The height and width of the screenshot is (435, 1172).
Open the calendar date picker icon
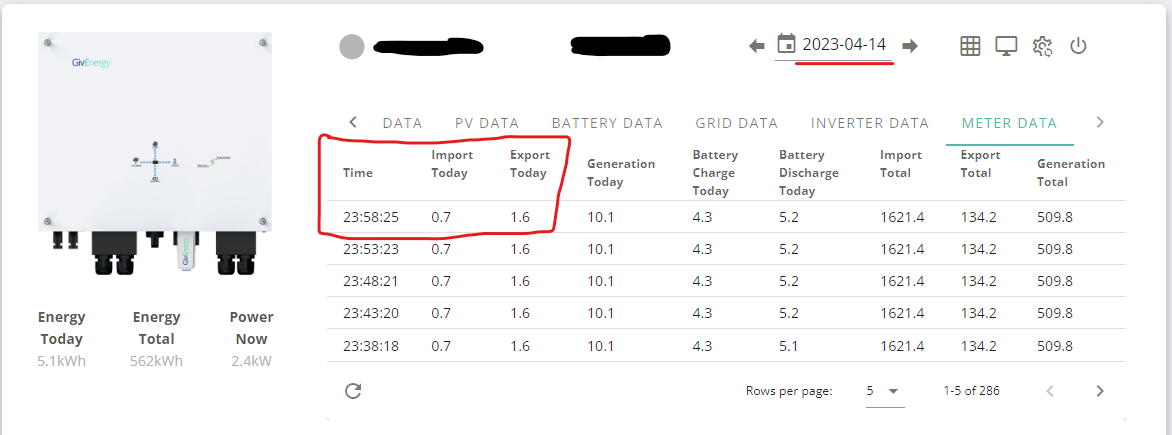[786, 45]
